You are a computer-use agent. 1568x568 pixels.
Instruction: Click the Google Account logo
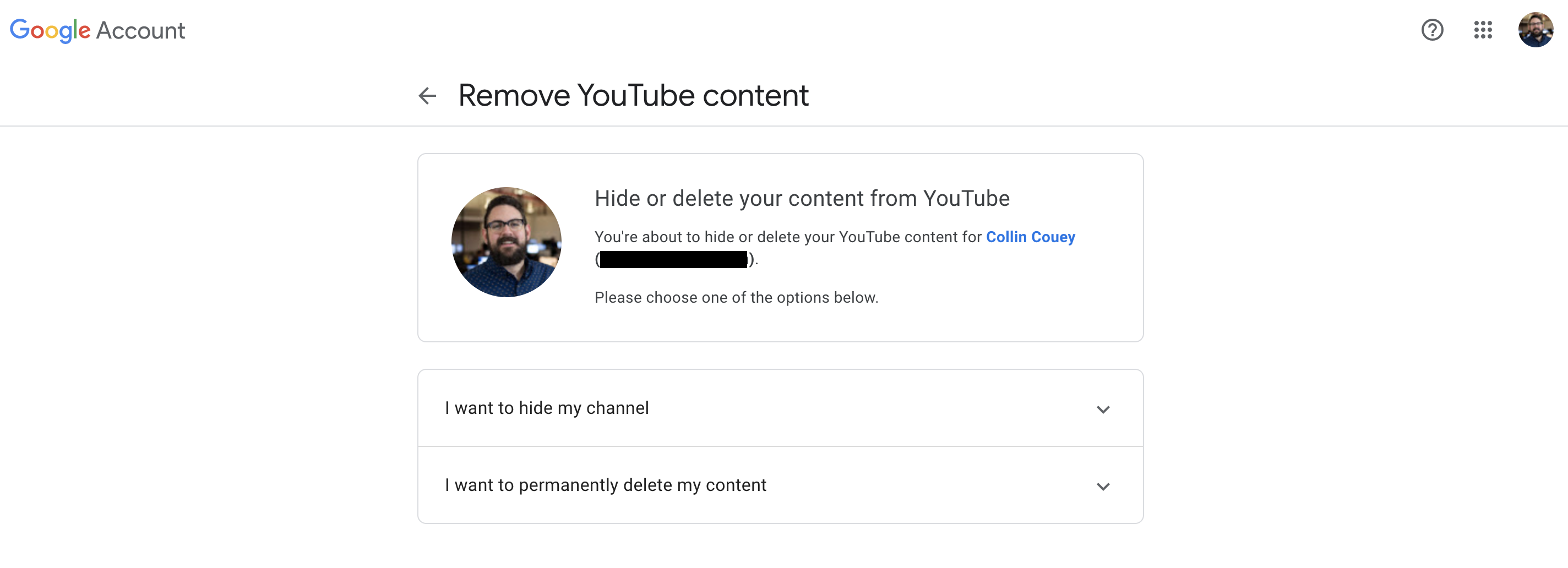tap(97, 30)
